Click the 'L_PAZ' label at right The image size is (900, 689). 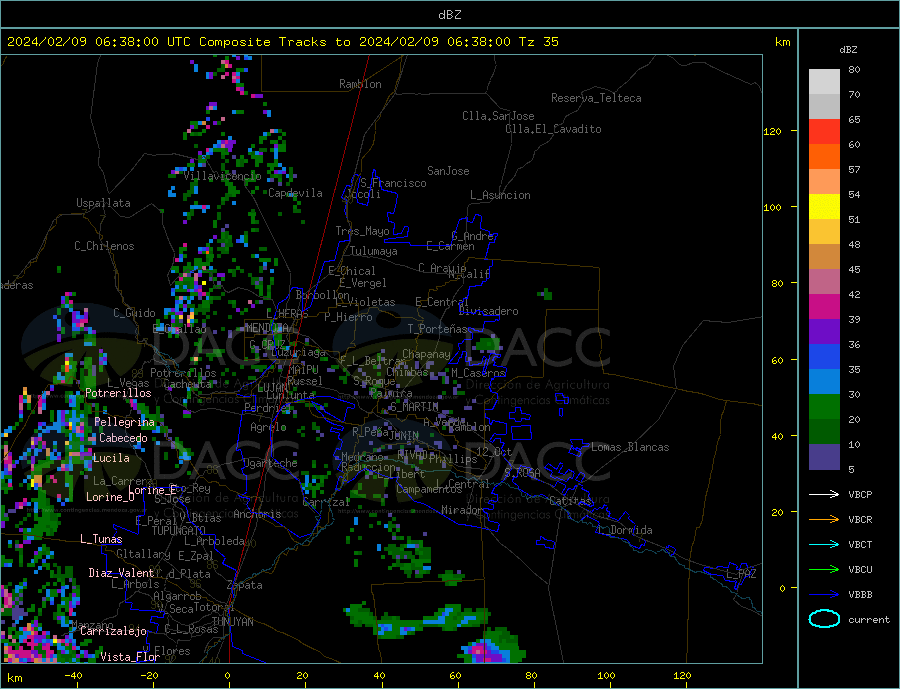click(x=741, y=574)
